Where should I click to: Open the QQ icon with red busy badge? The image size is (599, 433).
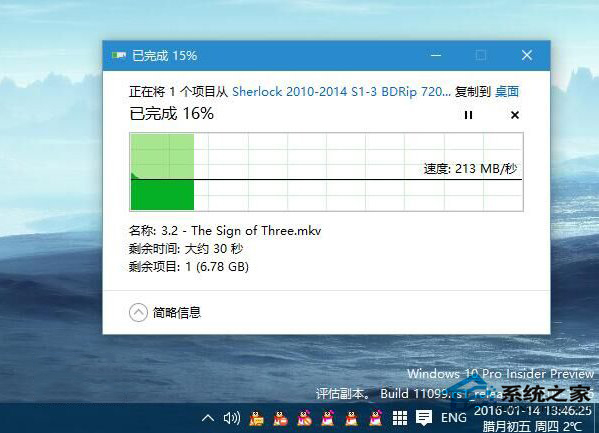tap(280, 418)
